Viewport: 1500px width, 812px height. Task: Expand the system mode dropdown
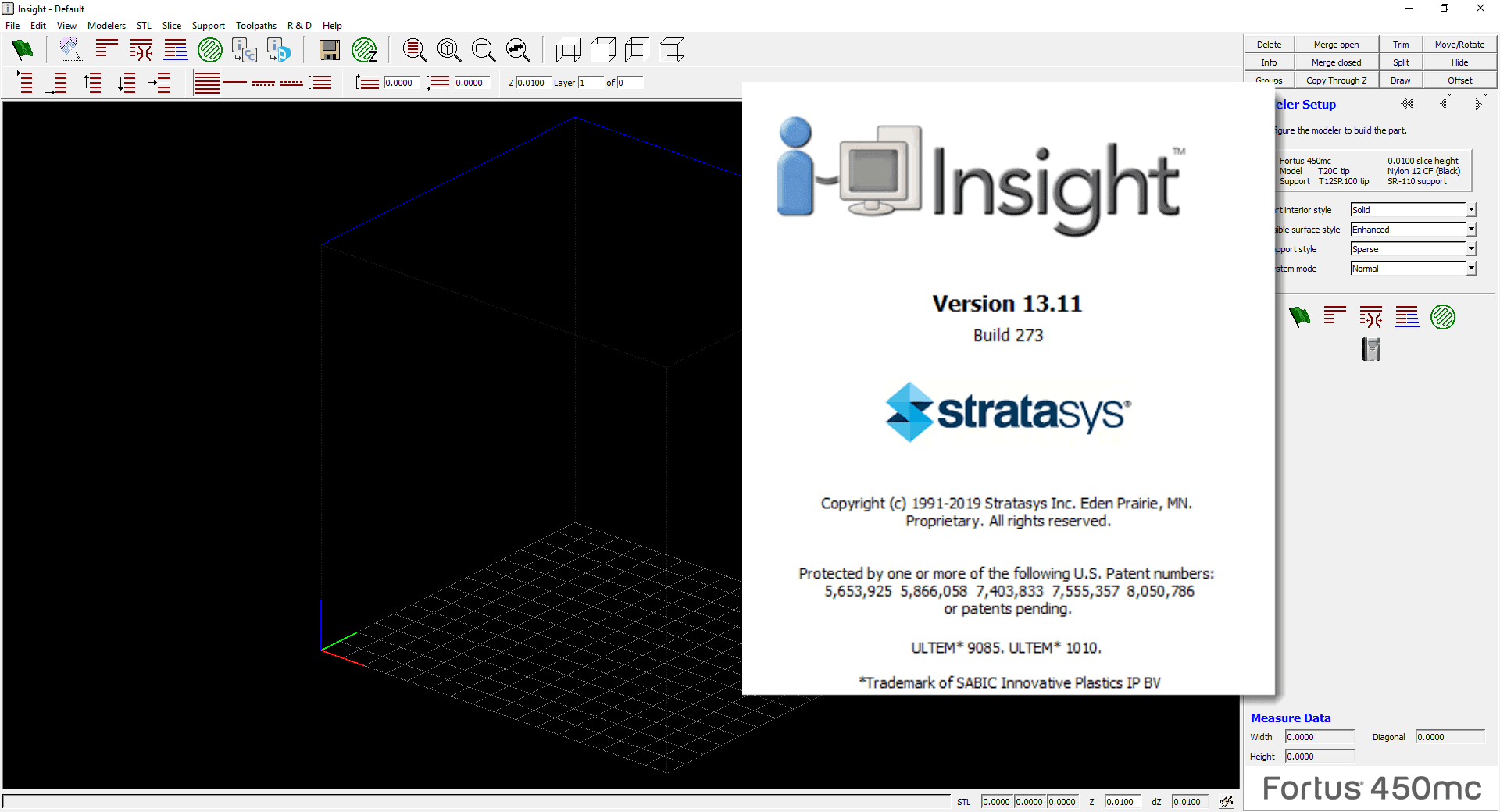[x=1471, y=269]
